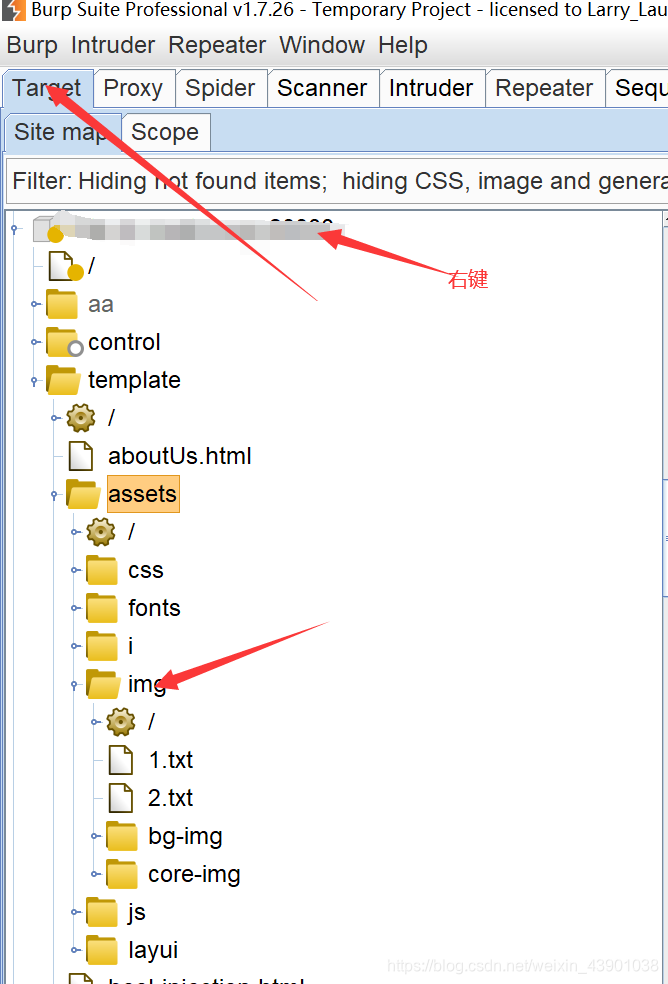Expand the gear node under img
The image size is (668, 984).
pyautogui.click(x=96, y=722)
